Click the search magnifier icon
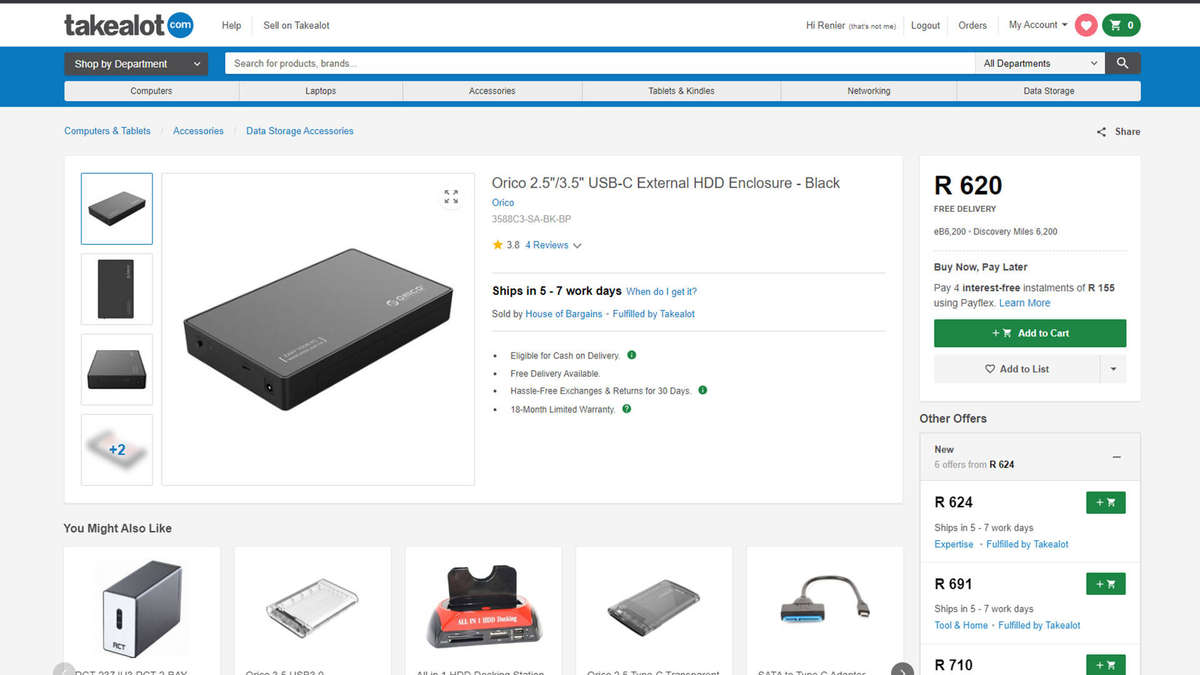This screenshot has height=675, width=1200. click(x=1122, y=62)
